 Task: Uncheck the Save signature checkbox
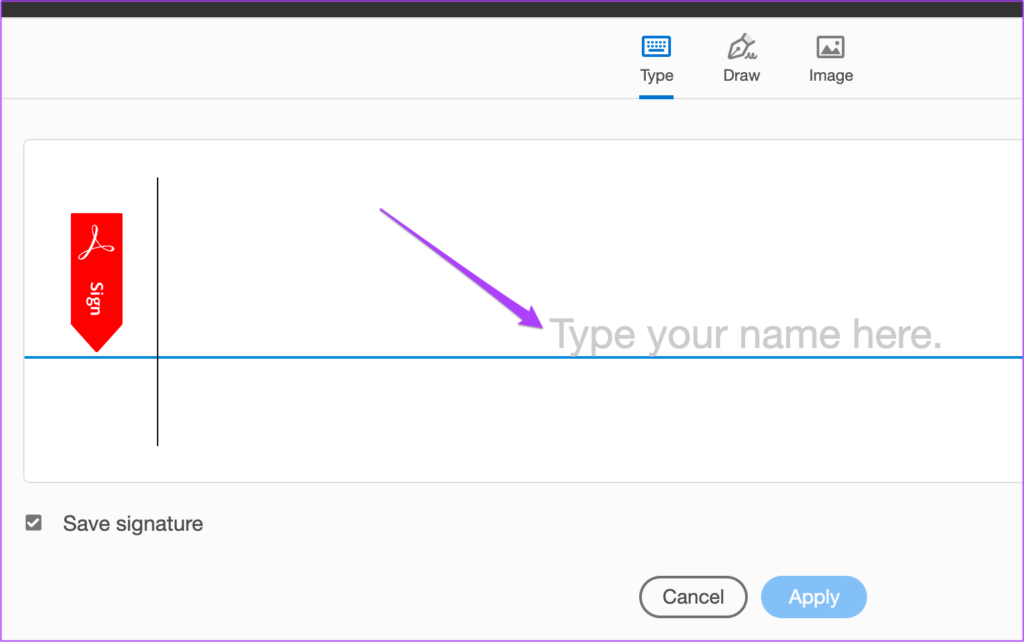click(33, 522)
